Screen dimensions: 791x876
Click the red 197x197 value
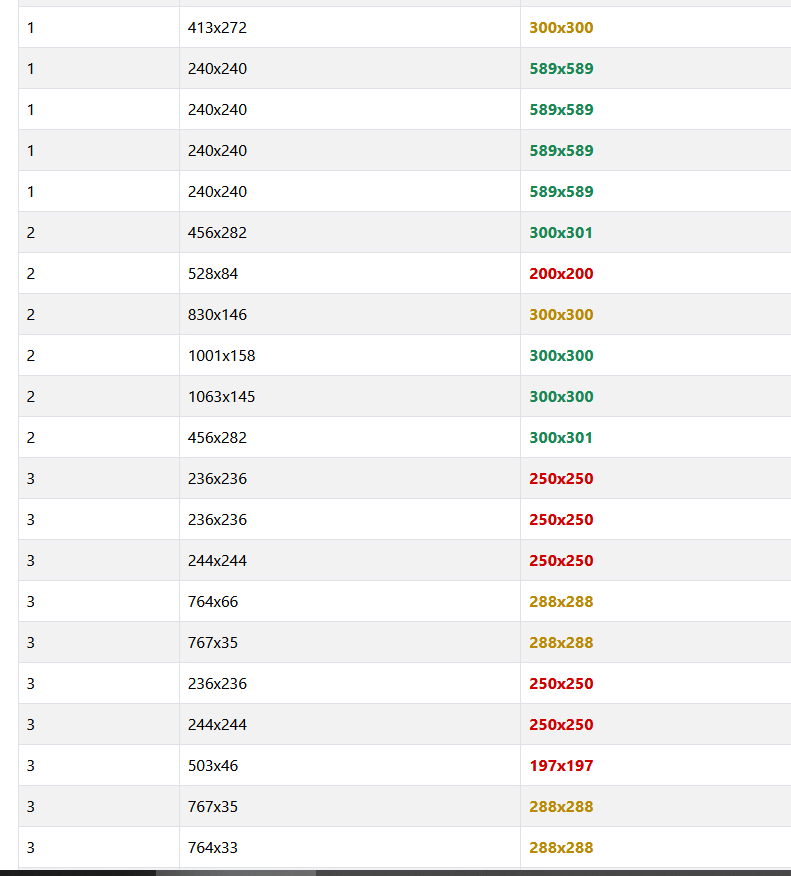coord(561,766)
